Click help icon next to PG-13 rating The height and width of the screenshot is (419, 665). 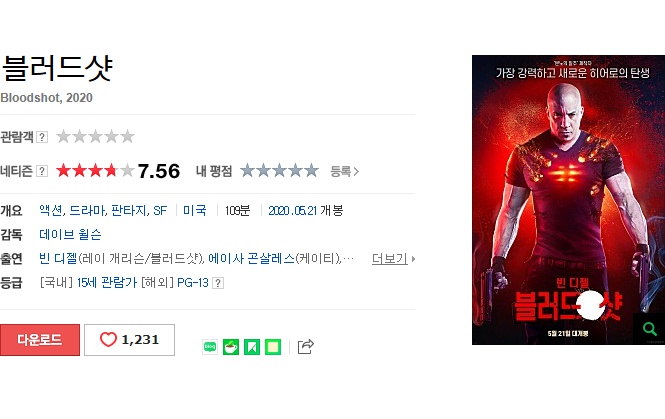click(218, 283)
